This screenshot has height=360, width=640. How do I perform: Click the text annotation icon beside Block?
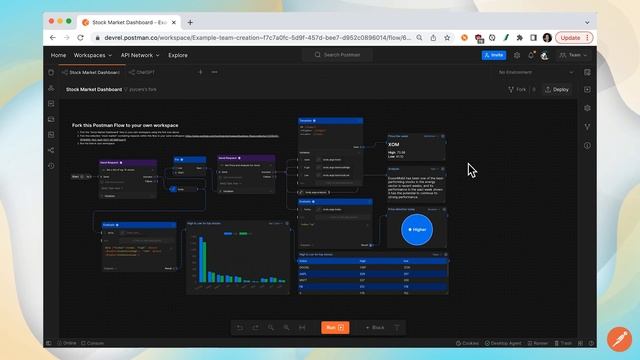coord(397,327)
